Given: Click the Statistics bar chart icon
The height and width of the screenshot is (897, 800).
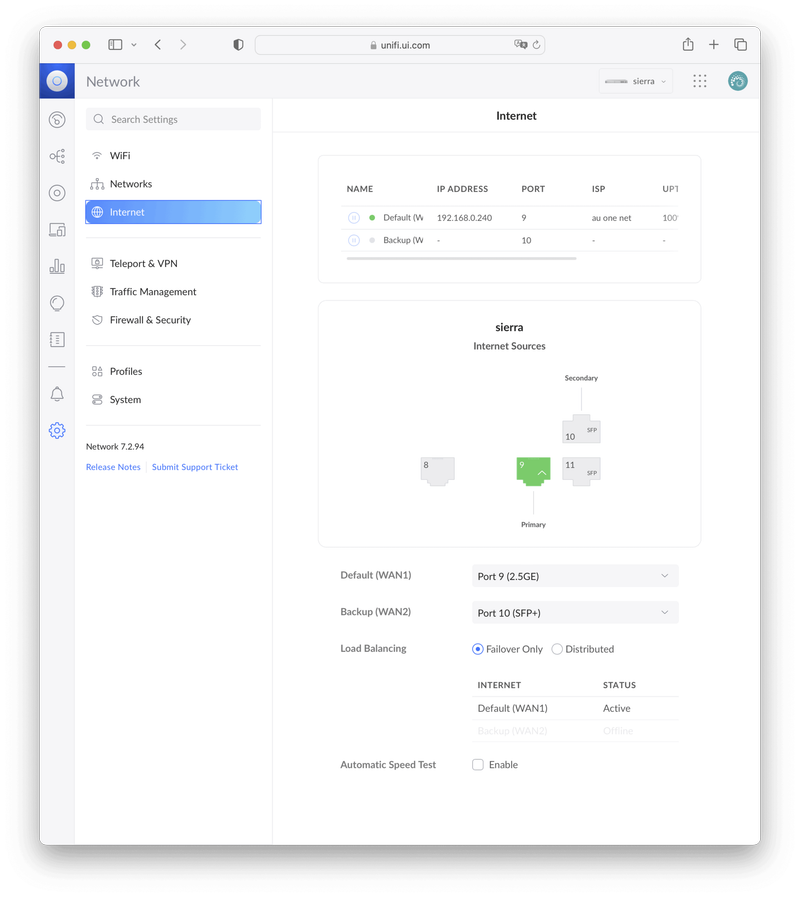Looking at the screenshot, I should click(x=57, y=266).
